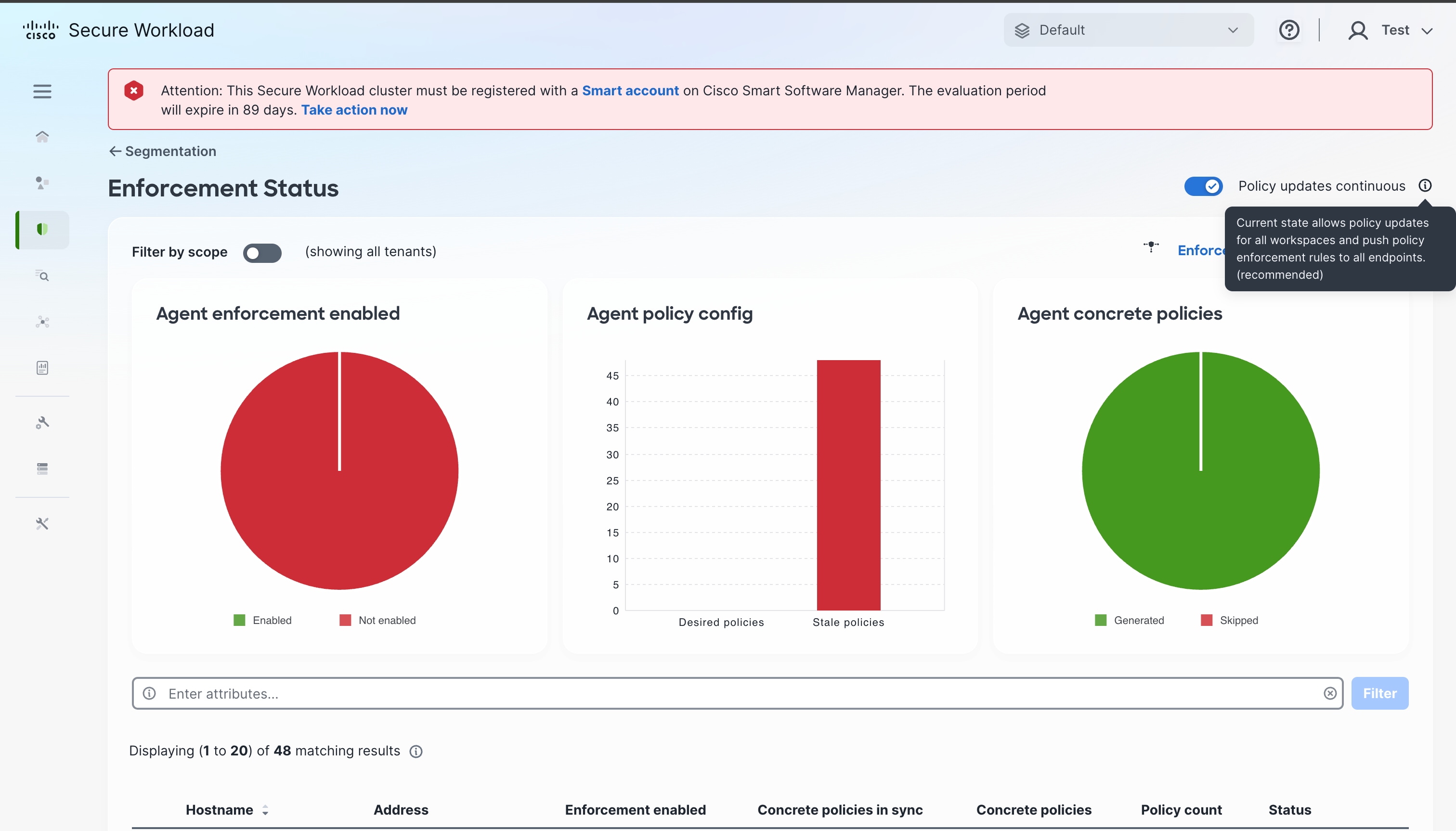Open the Smart account link
Screen dimensions: 1456x831
pyautogui.click(x=630, y=91)
